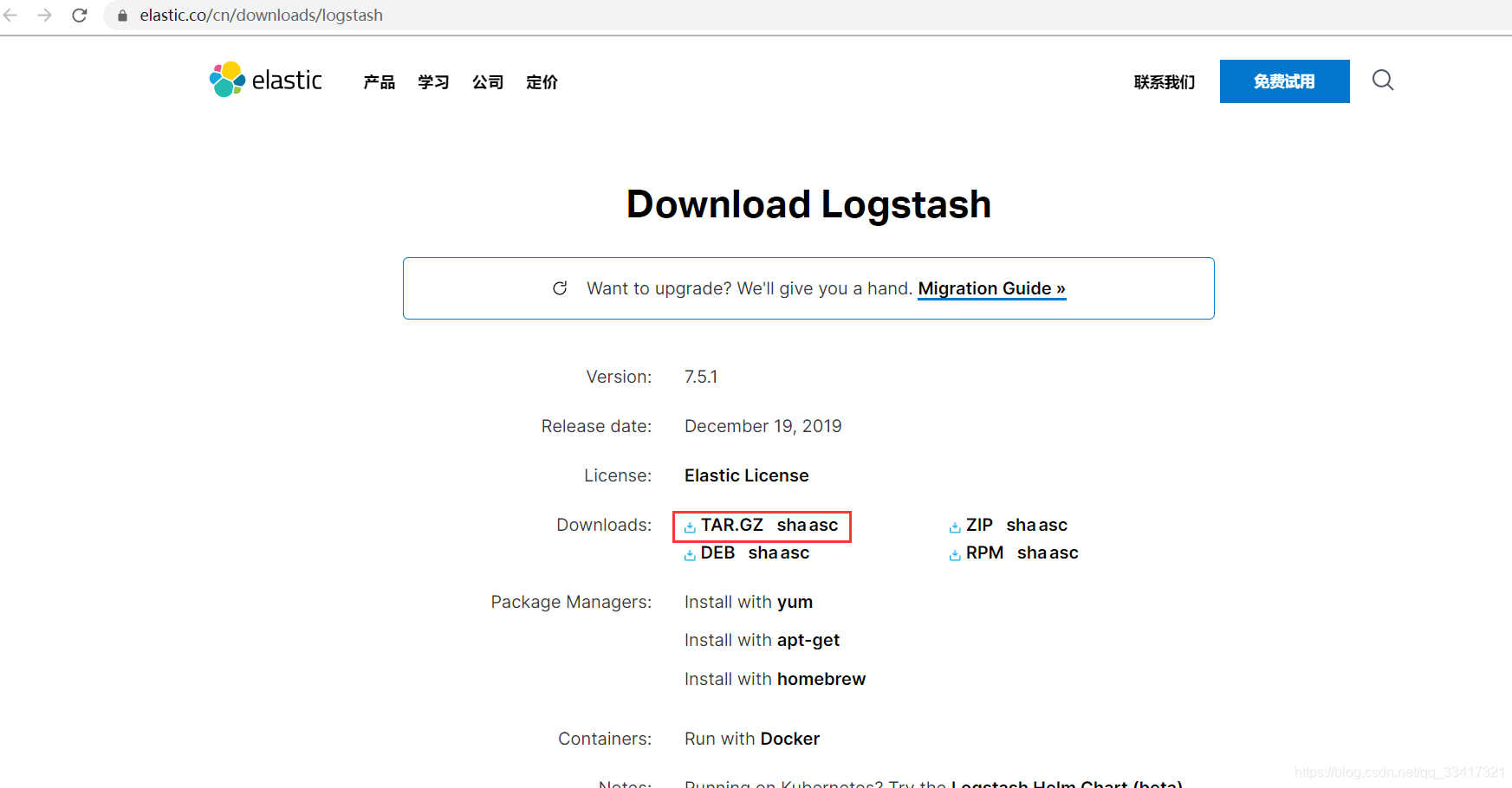This screenshot has height=788, width=1512.
Task: Click the Download Logstash heading
Action: [808, 204]
